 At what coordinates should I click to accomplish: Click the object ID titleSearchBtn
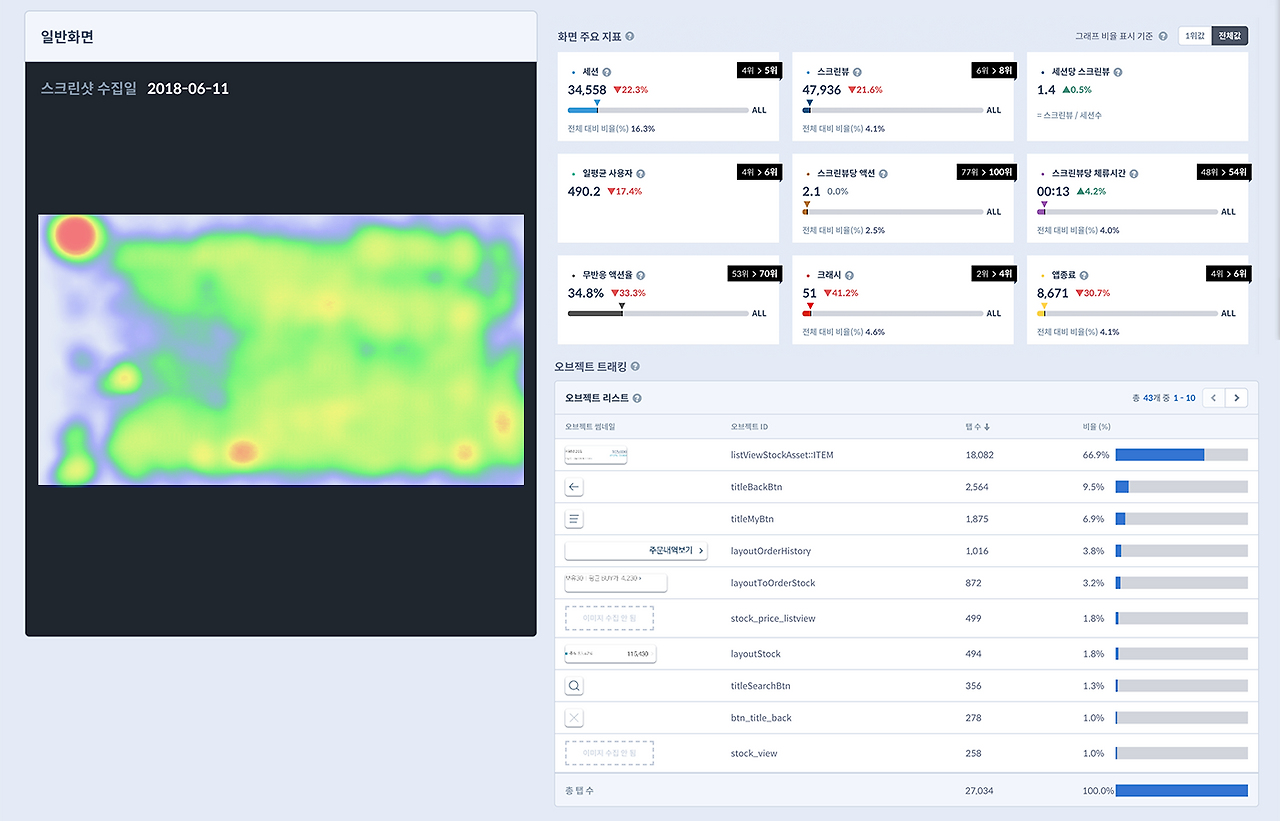coord(761,686)
